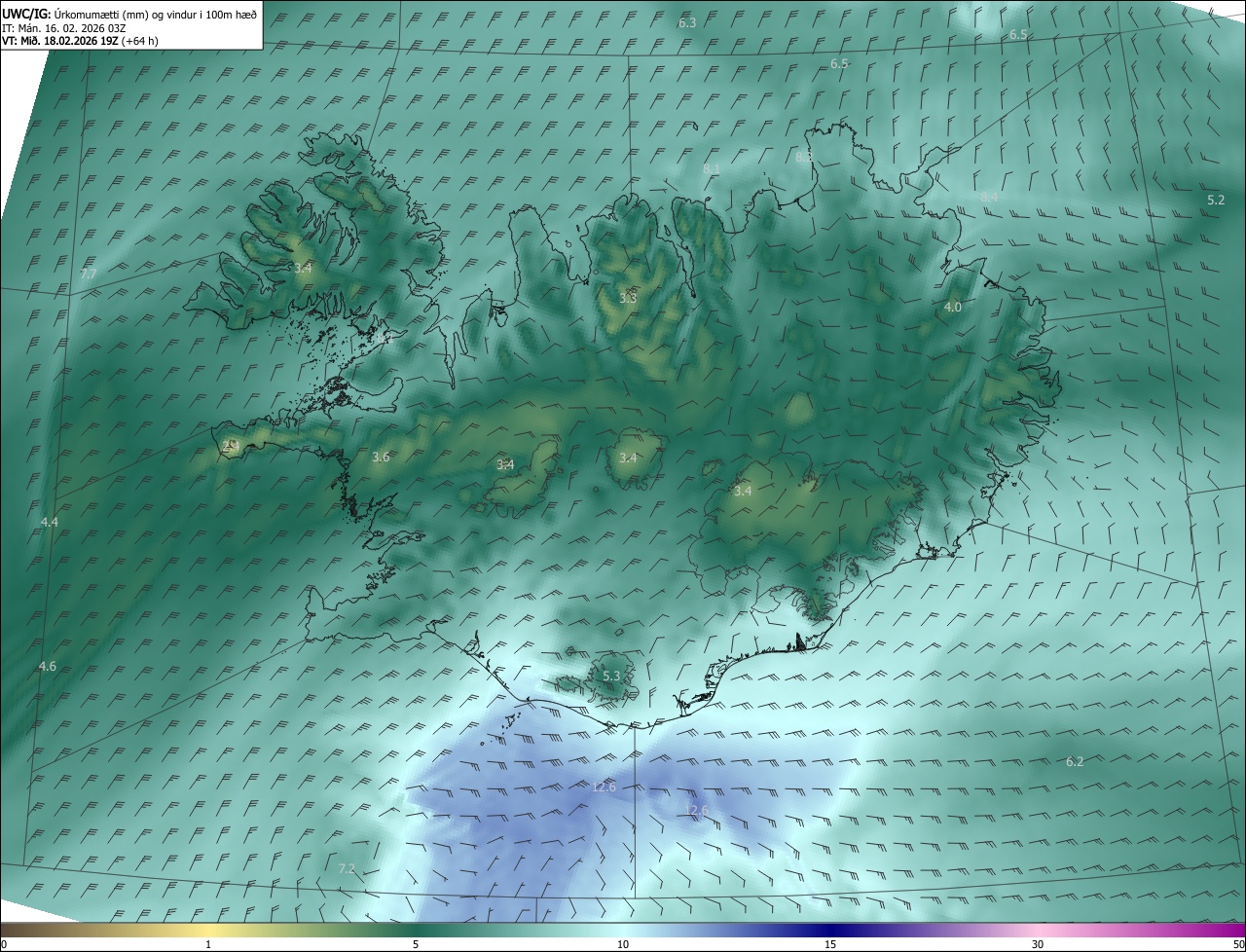Click the 50 tick label on the color scale
This screenshot has height=952, width=1246.
point(1238,944)
